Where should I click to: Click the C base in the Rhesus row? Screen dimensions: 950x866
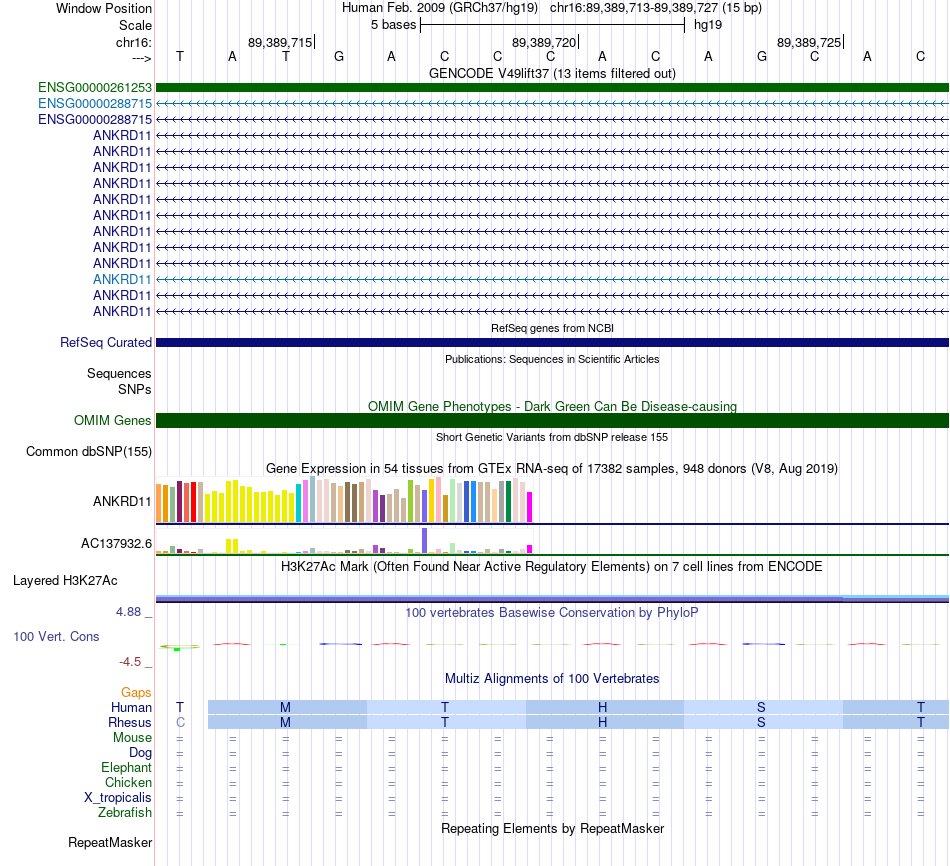pyautogui.click(x=180, y=722)
